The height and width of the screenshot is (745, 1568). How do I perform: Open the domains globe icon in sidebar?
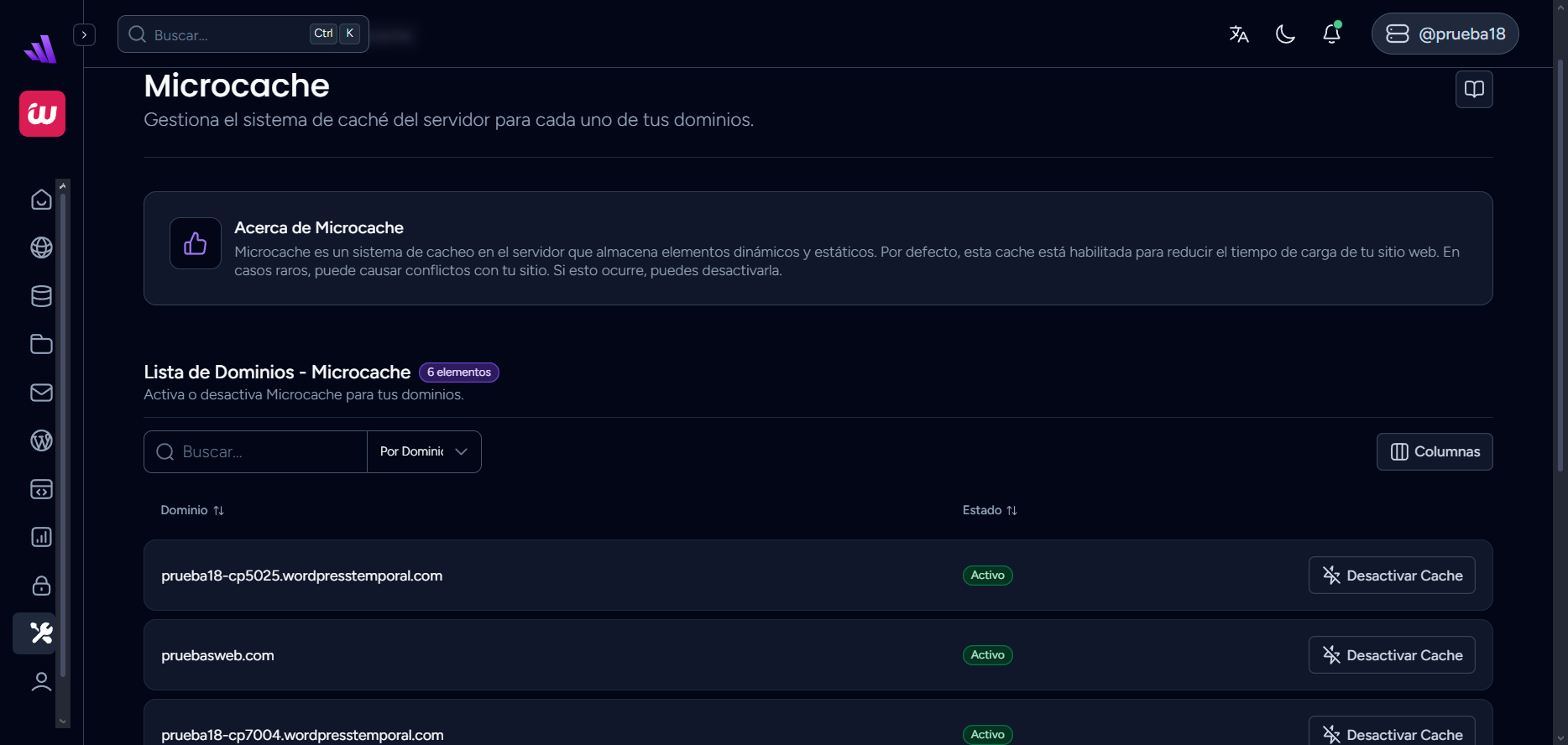point(41,247)
